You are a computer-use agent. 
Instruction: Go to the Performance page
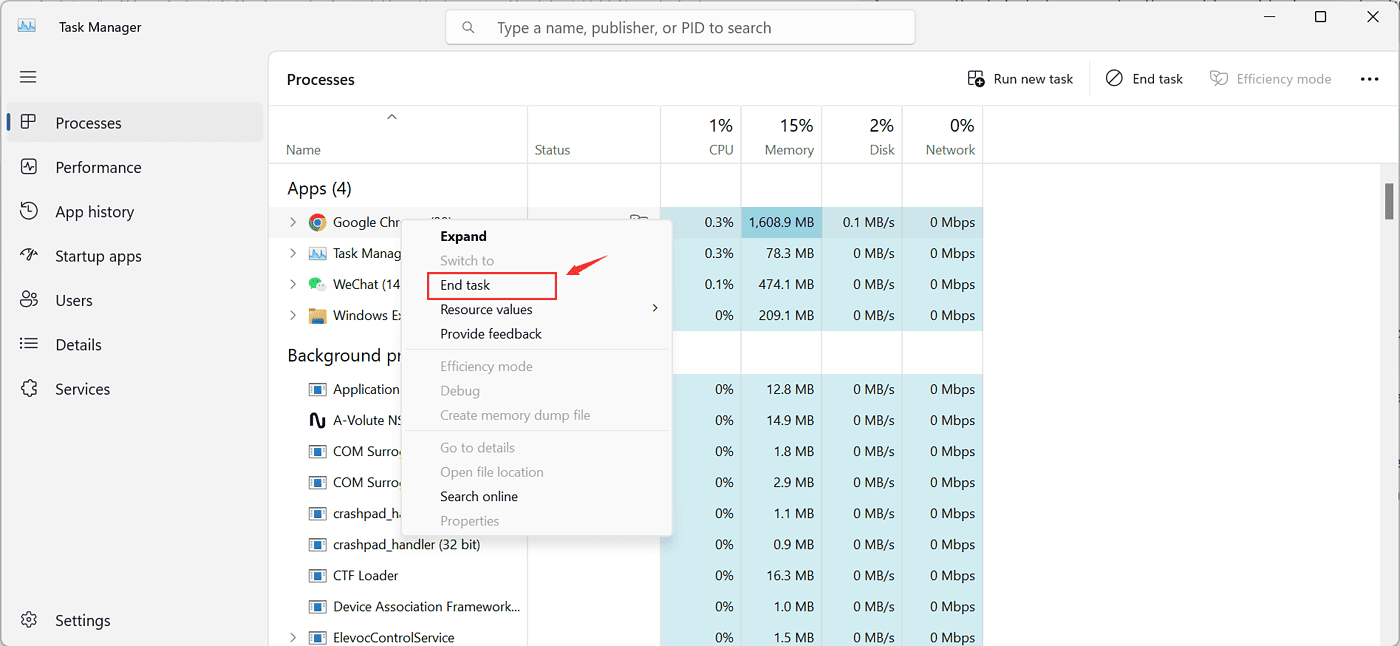[x=135, y=167]
